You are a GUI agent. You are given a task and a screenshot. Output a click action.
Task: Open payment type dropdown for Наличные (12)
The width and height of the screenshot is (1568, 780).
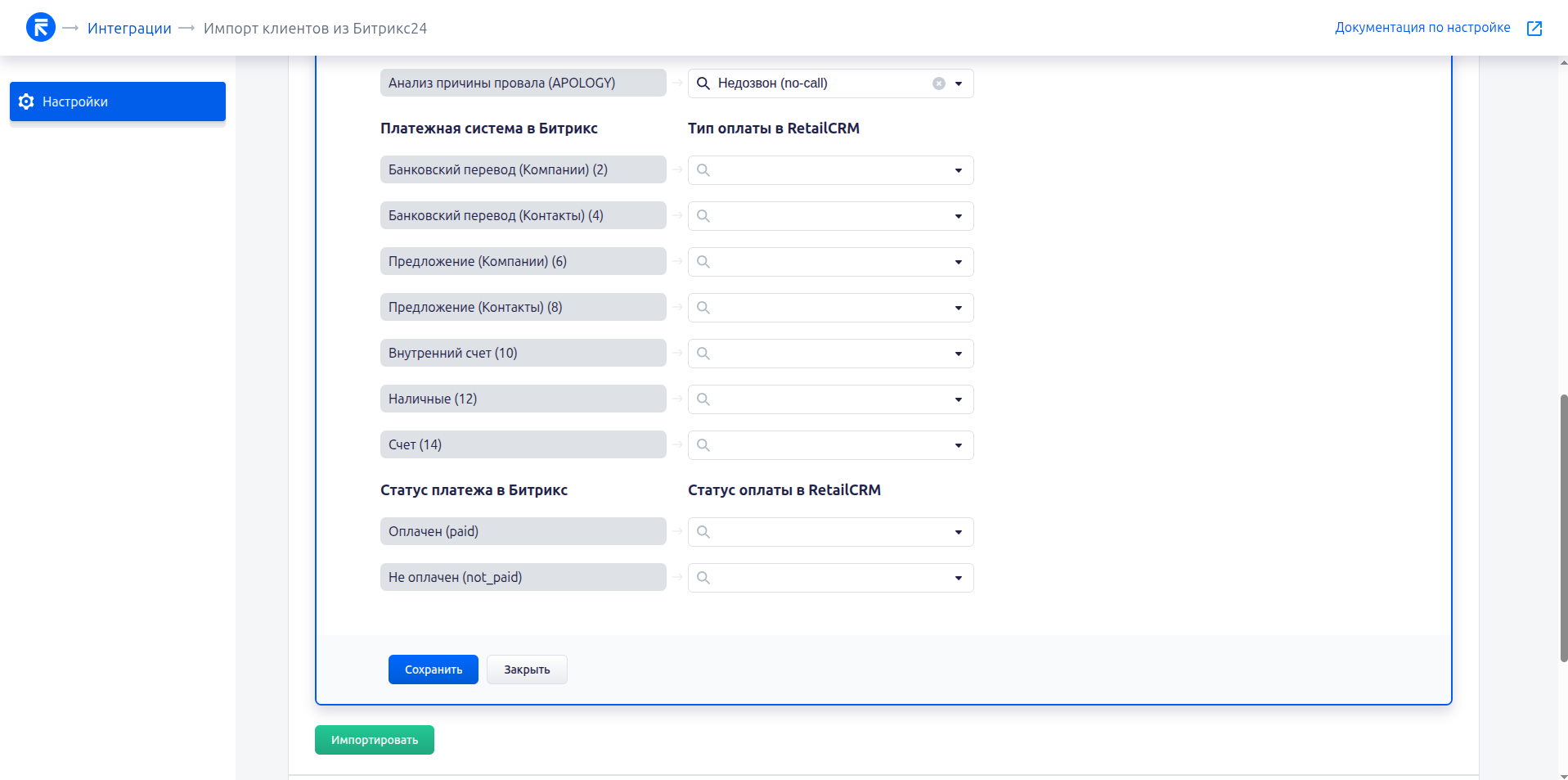click(x=959, y=399)
